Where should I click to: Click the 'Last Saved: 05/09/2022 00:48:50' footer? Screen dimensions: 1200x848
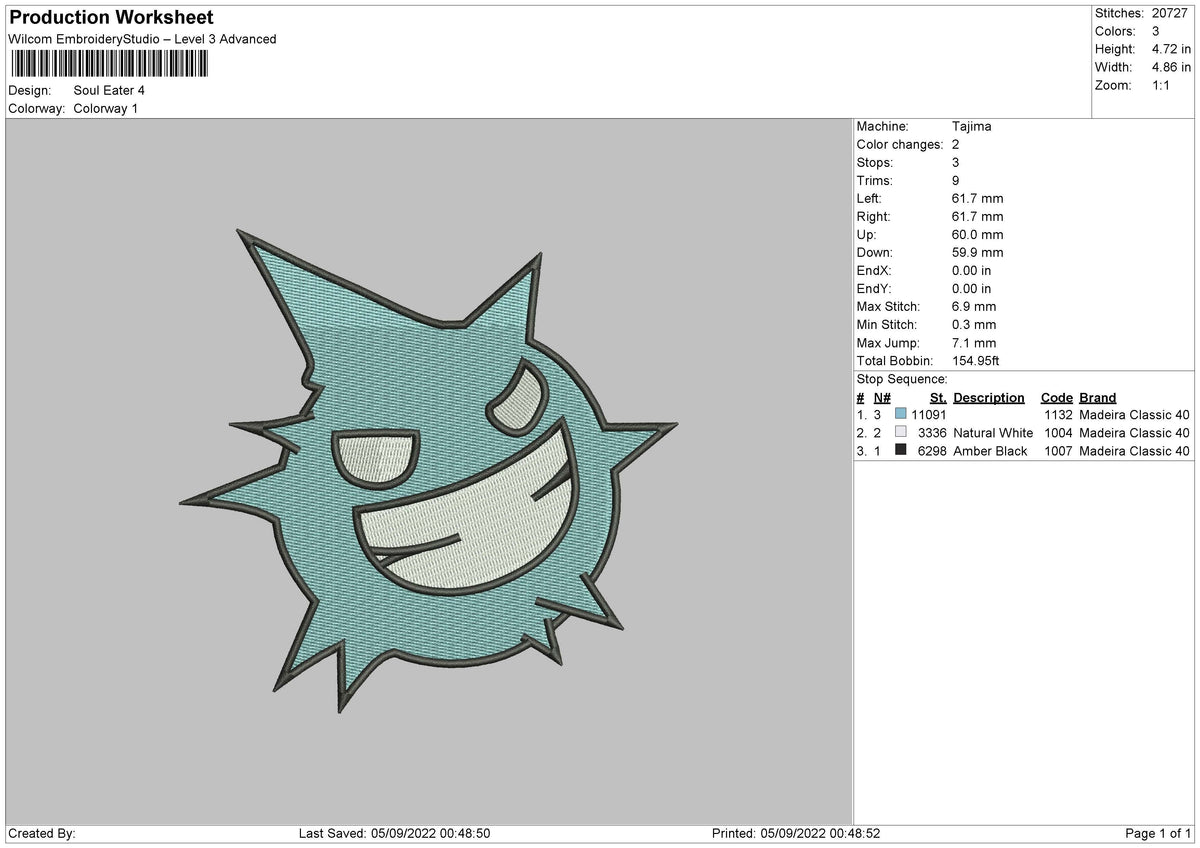point(395,833)
